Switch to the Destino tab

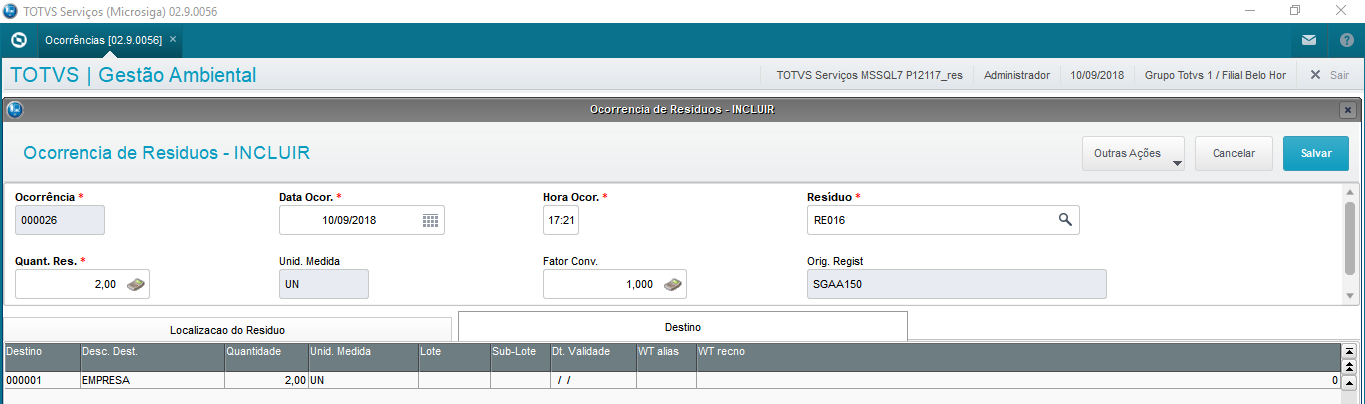pos(683,326)
